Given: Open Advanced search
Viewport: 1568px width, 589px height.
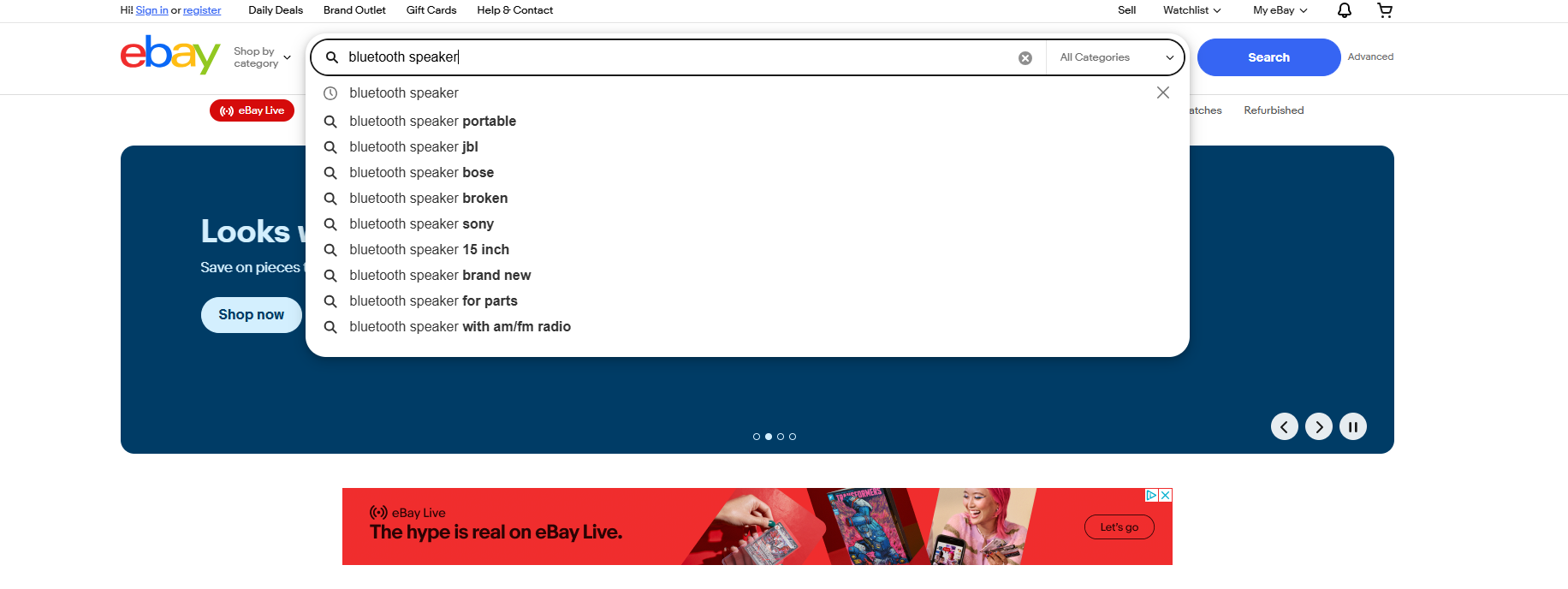Looking at the screenshot, I should 1370,57.
